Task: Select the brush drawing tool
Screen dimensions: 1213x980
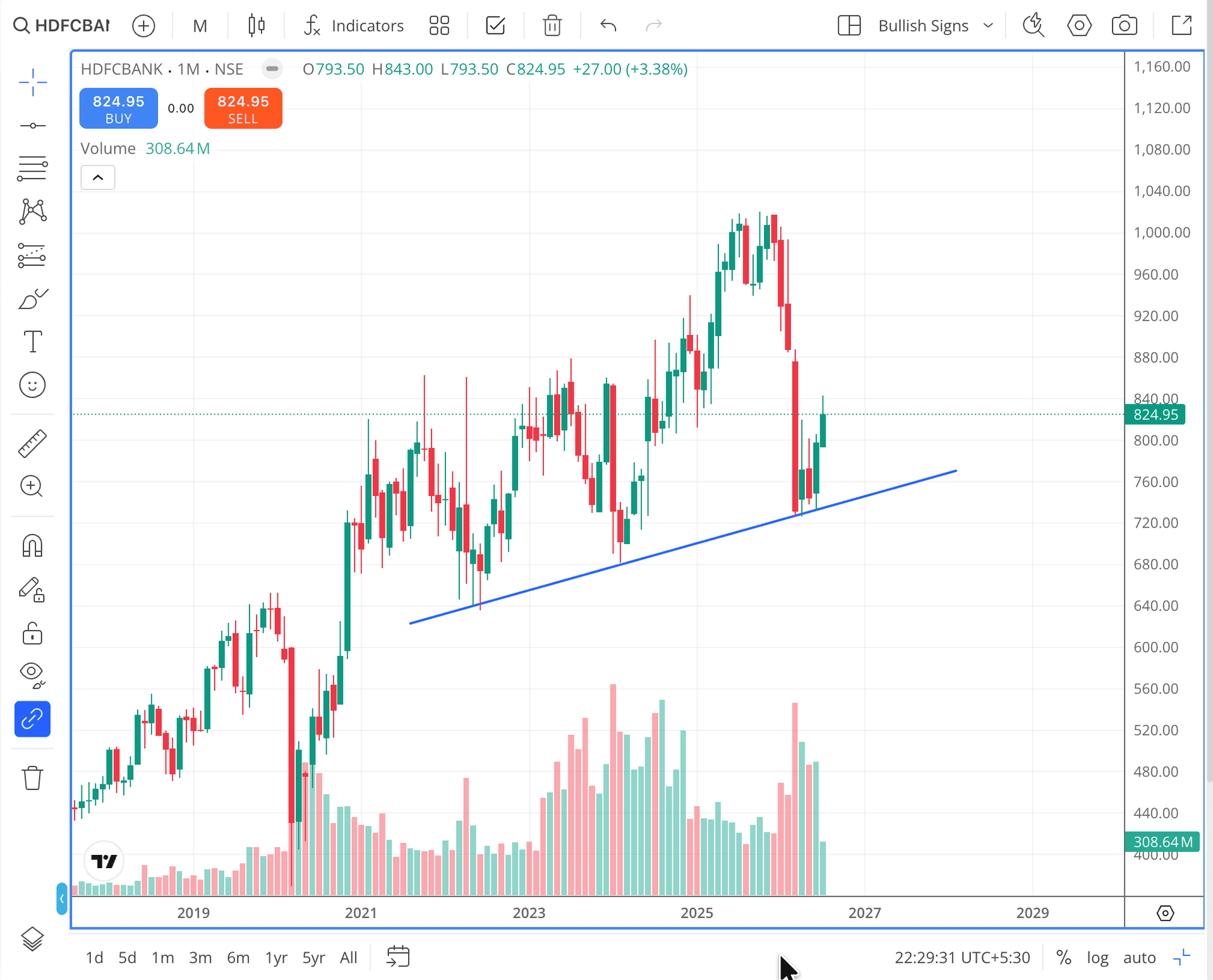Action: 32,298
